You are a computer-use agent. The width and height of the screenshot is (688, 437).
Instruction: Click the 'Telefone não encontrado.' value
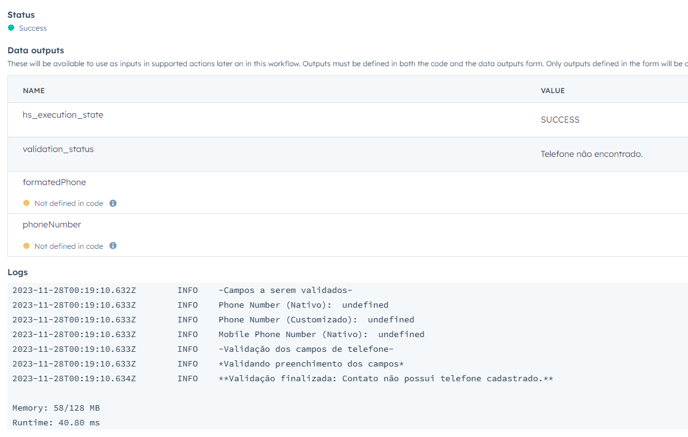tap(591, 154)
